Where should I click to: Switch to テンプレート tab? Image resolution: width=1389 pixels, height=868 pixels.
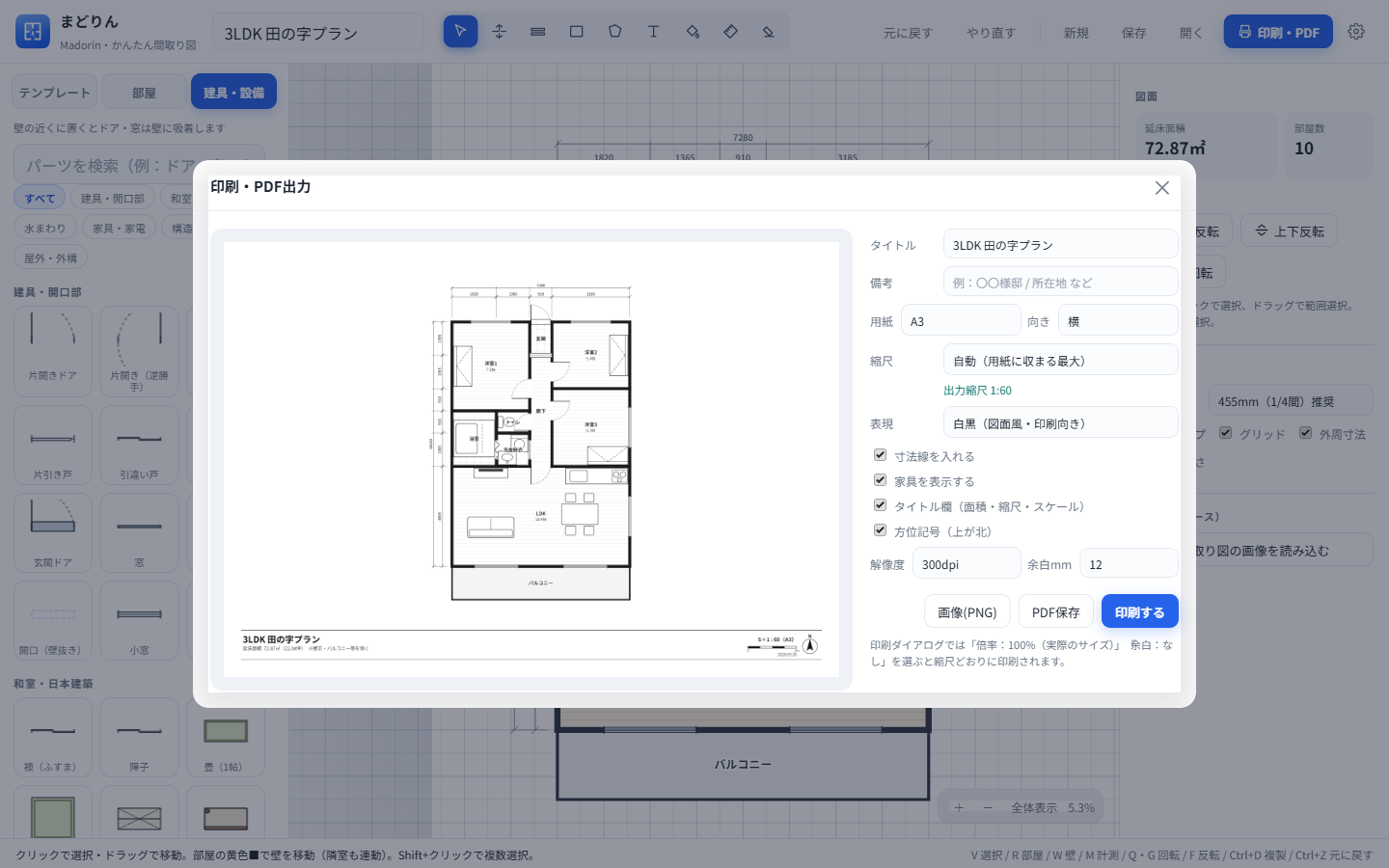(x=55, y=93)
